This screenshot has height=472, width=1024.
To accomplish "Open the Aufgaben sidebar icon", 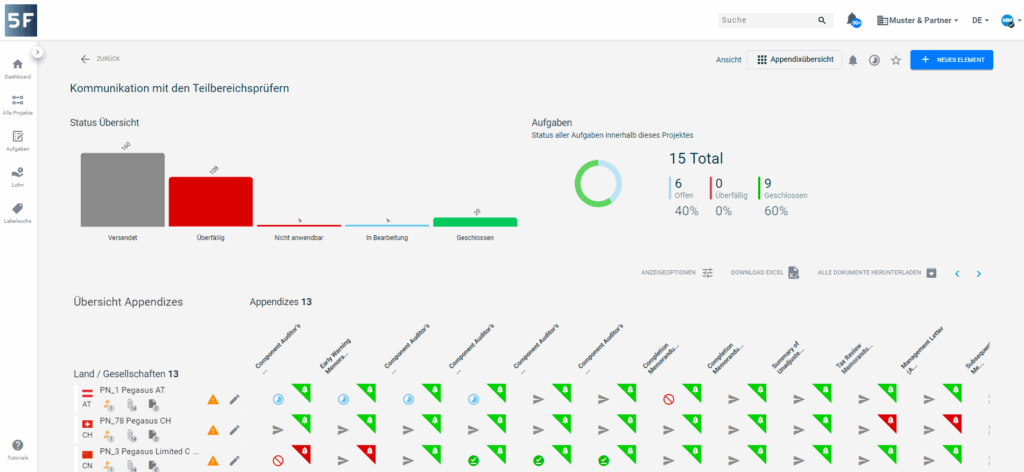I will click(17, 139).
